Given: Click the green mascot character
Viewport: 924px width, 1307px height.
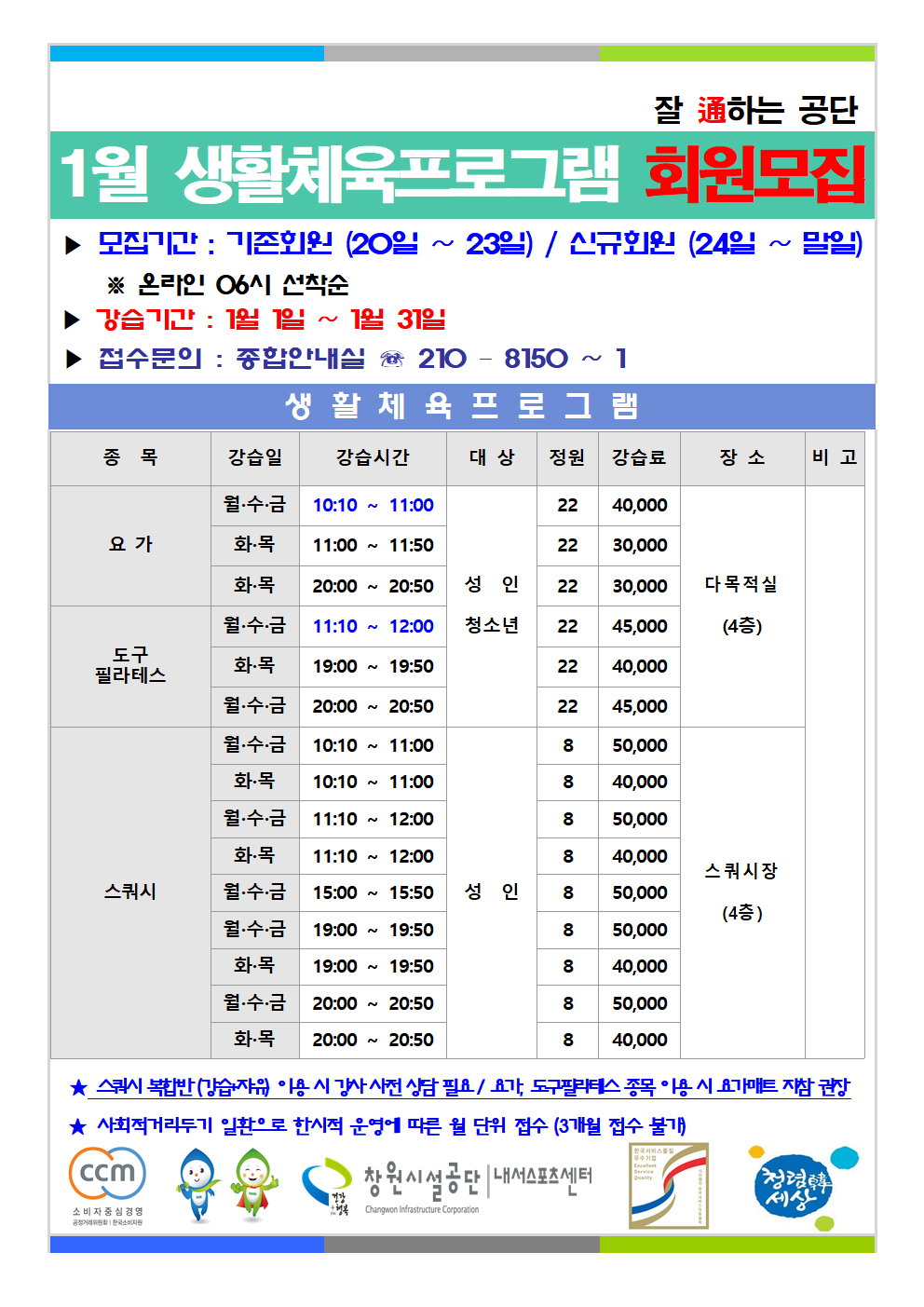Looking at the screenshot, I should tap(253, 1183).
